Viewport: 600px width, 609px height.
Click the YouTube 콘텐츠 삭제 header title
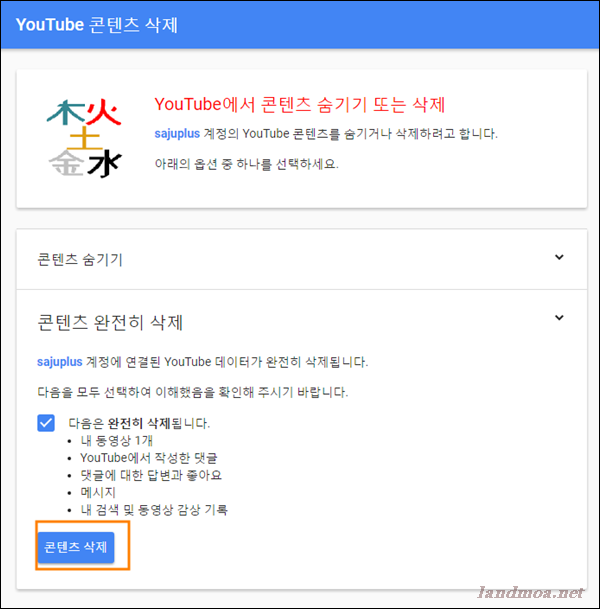click(97, 25)
